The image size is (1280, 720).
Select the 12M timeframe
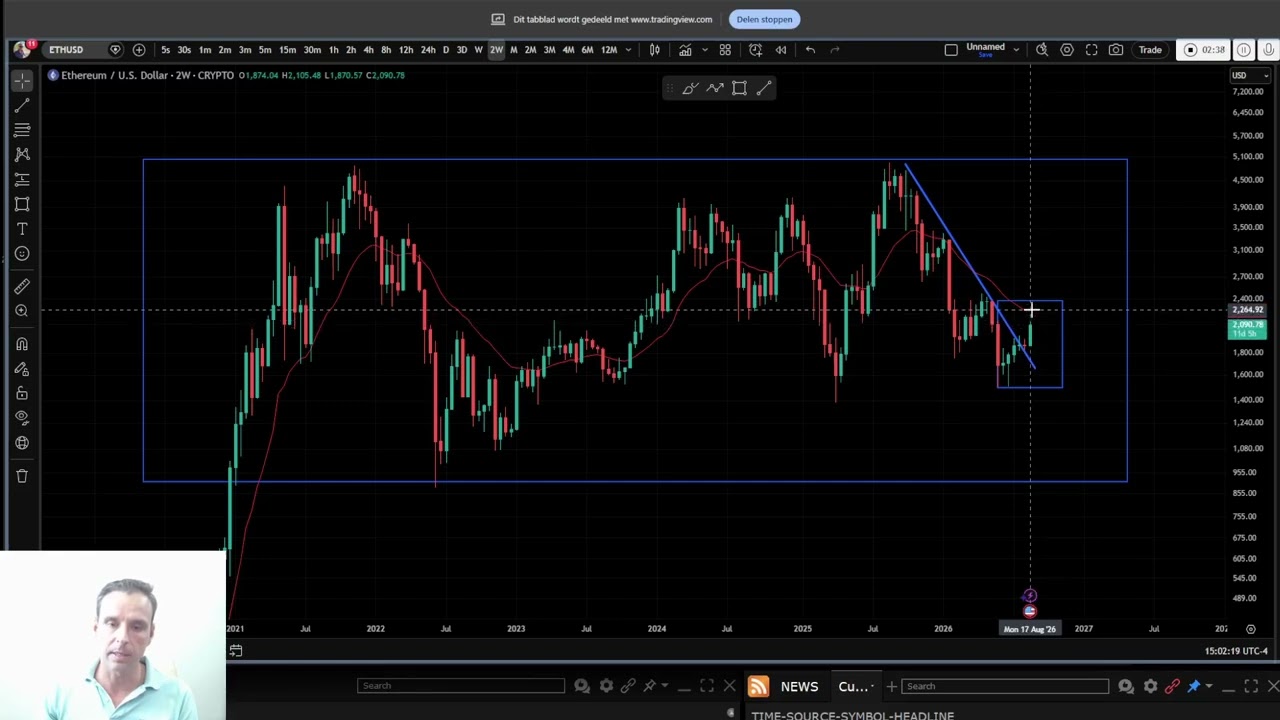(x=609, y=50)
